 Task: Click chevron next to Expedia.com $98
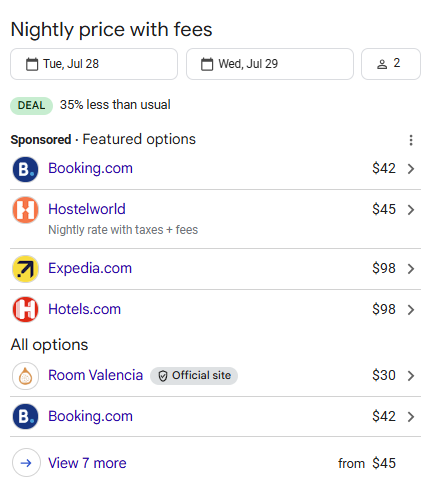pyautogui.click(x=411, y=269)
